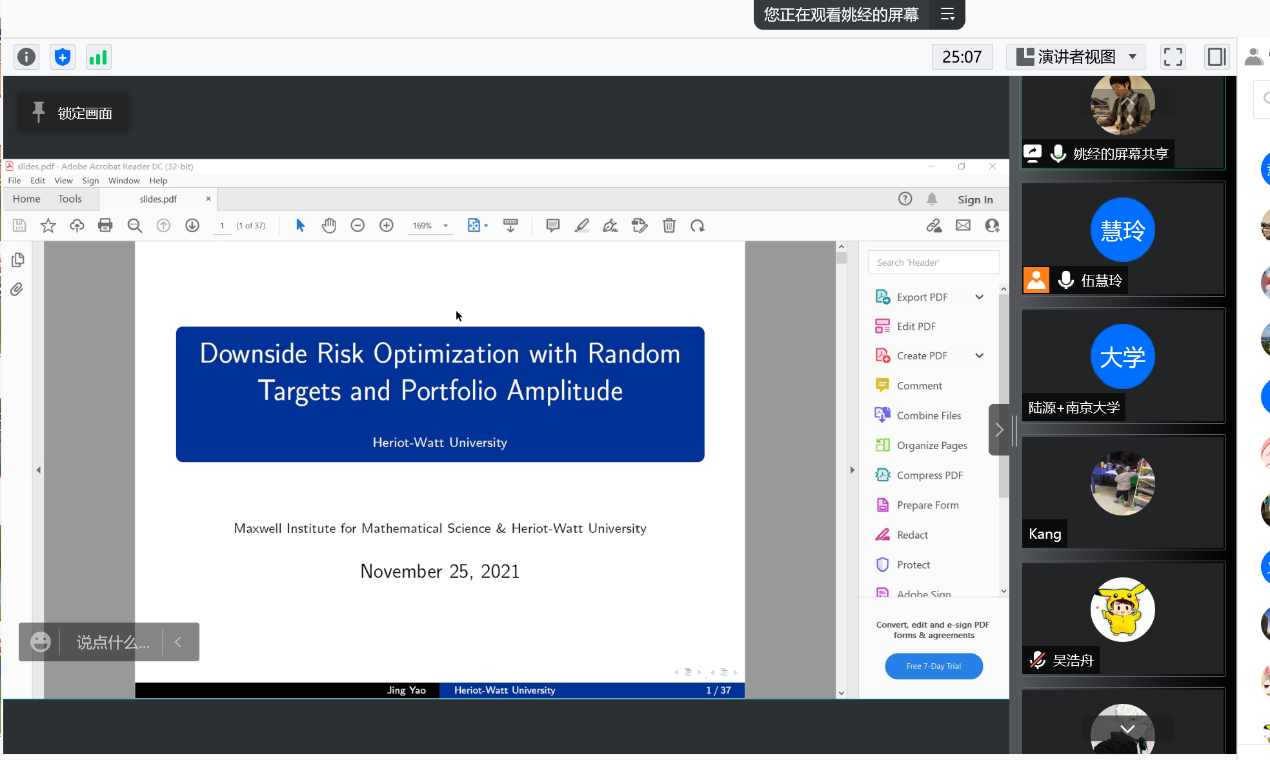Click the Search 'Header' tools field

[933, 262]
